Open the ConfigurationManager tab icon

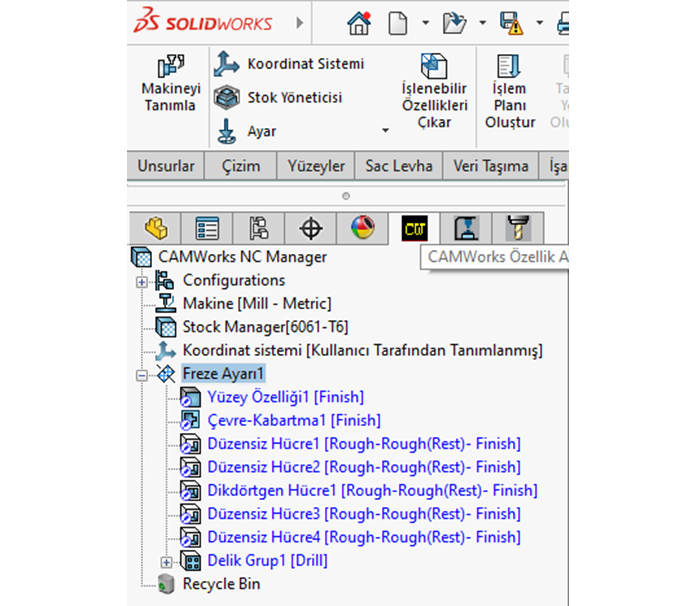[x=259, y=229]
